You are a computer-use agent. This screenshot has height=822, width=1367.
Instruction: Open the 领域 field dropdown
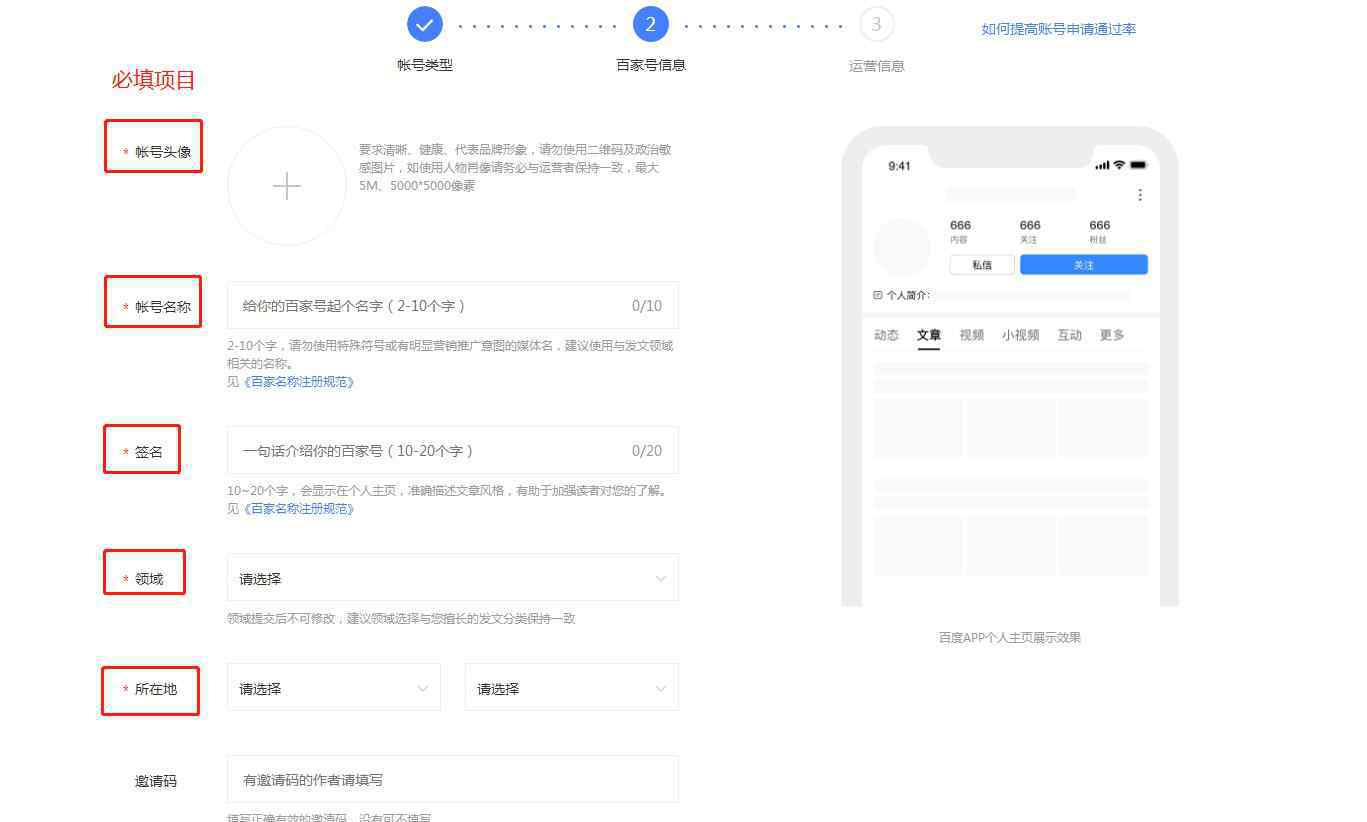click(x=453, y=578)
